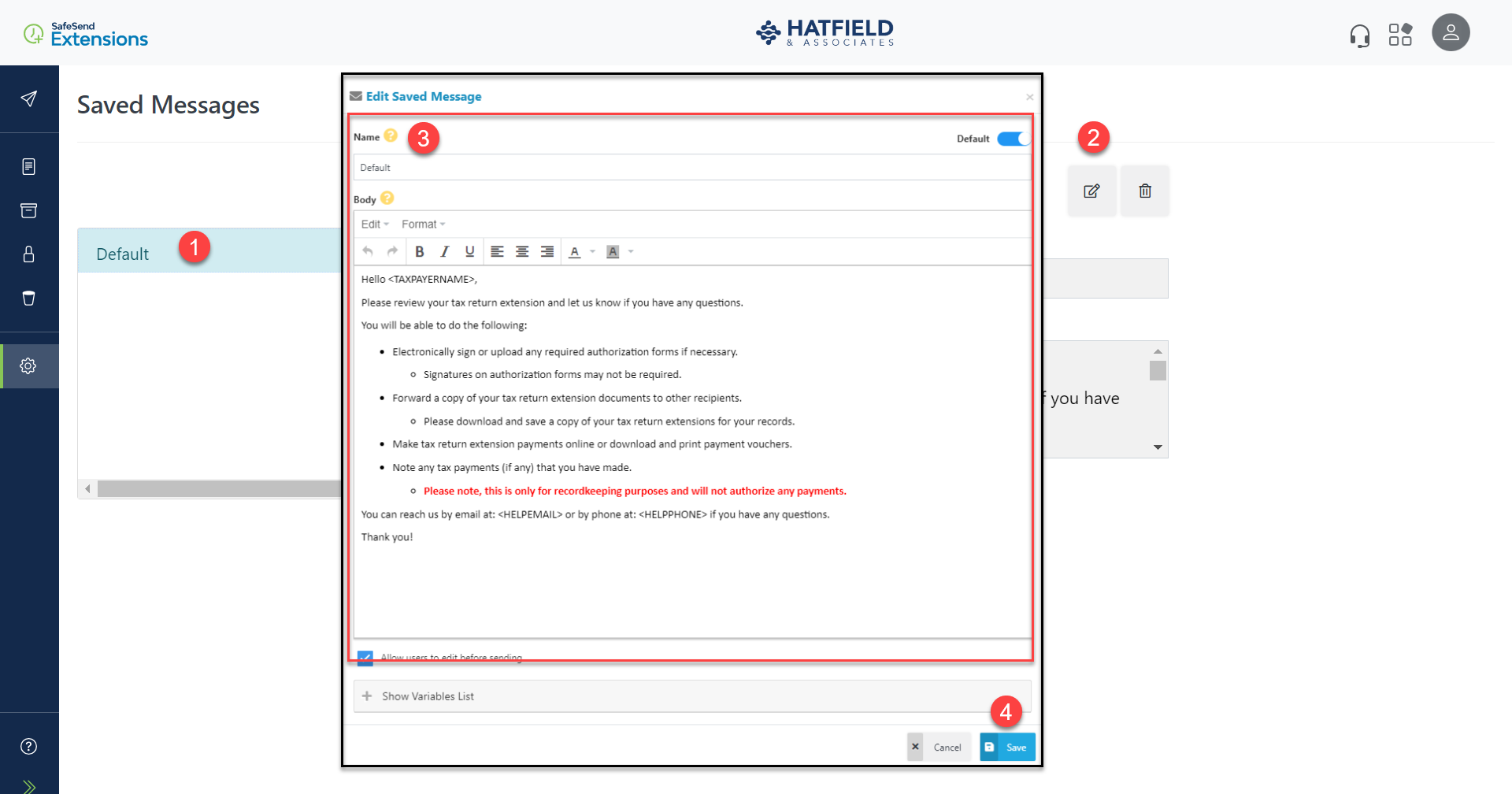Select the paper plane send icon in sidebar
The image size is (1512, 794).
pos(29,98)
